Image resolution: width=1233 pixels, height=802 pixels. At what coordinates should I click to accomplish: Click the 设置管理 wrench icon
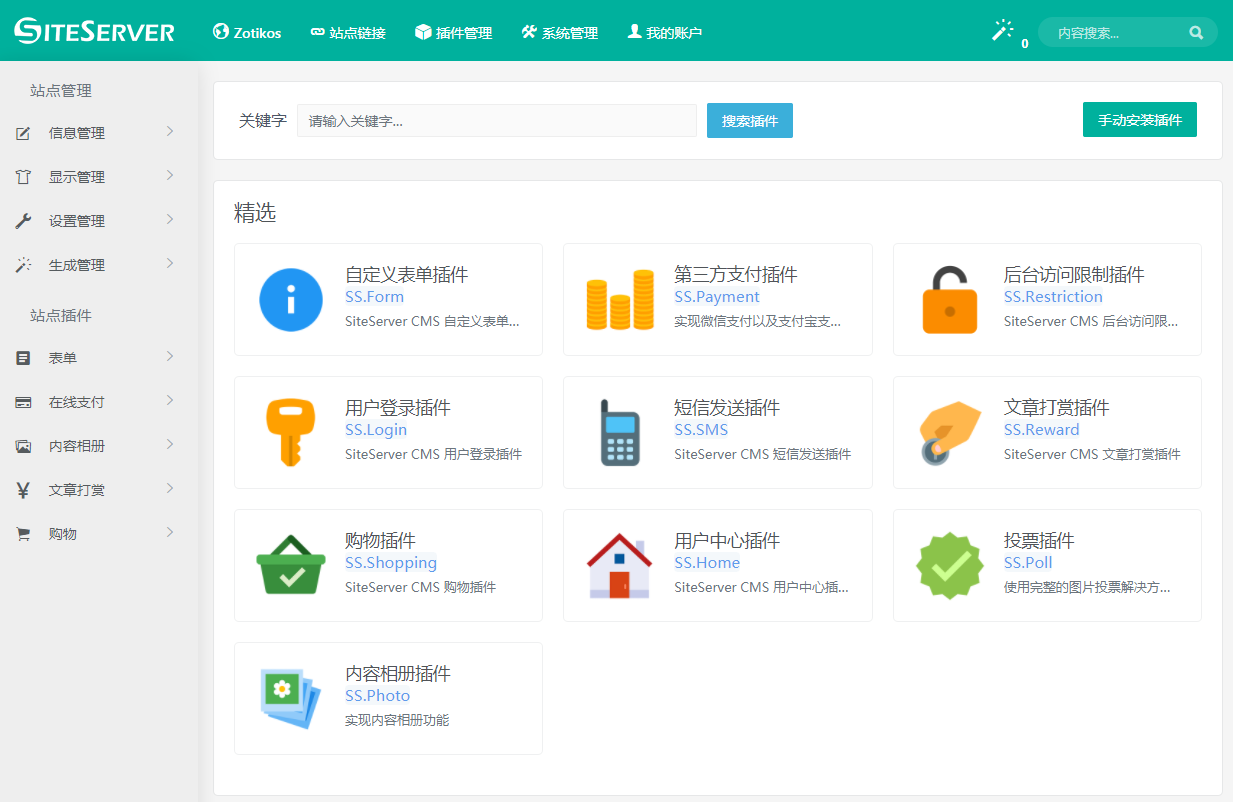[23, 221]
